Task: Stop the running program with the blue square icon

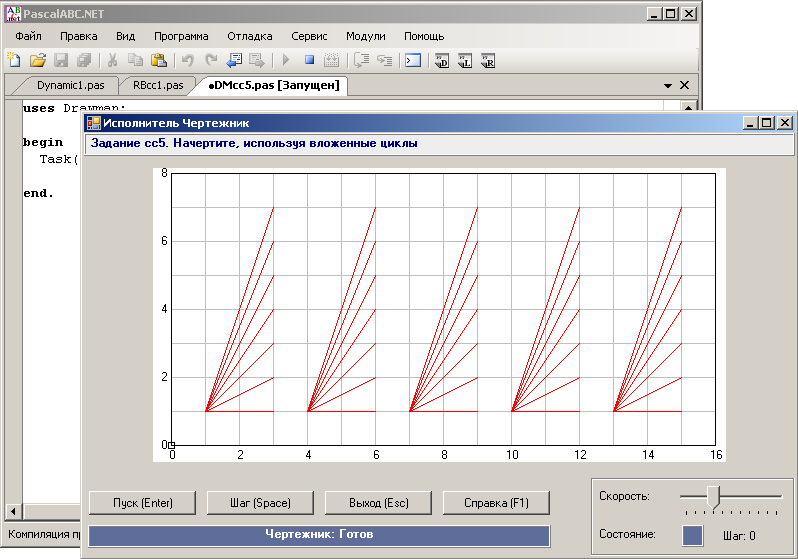Action: (x=309, y=60)
